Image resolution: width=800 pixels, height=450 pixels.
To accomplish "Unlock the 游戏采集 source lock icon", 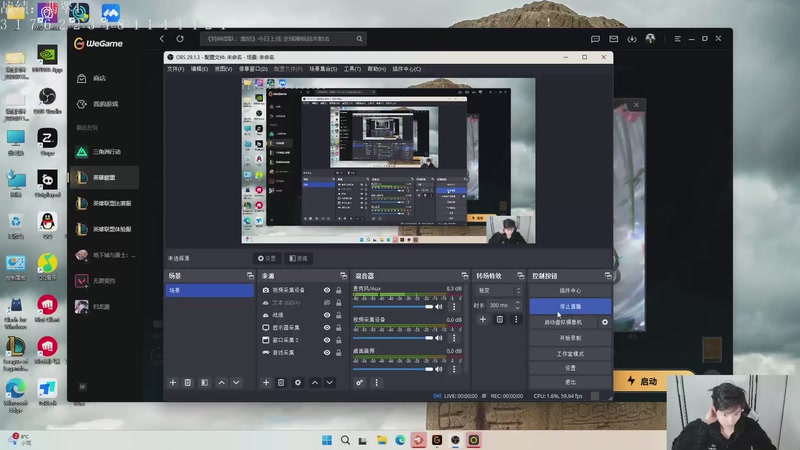I will pyautogui.click(x=339, y=353).
